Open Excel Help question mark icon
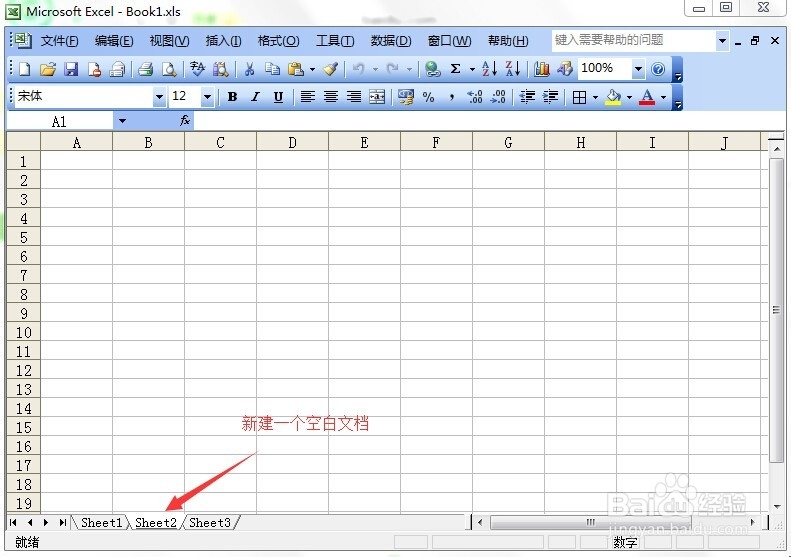 point(658,69)
